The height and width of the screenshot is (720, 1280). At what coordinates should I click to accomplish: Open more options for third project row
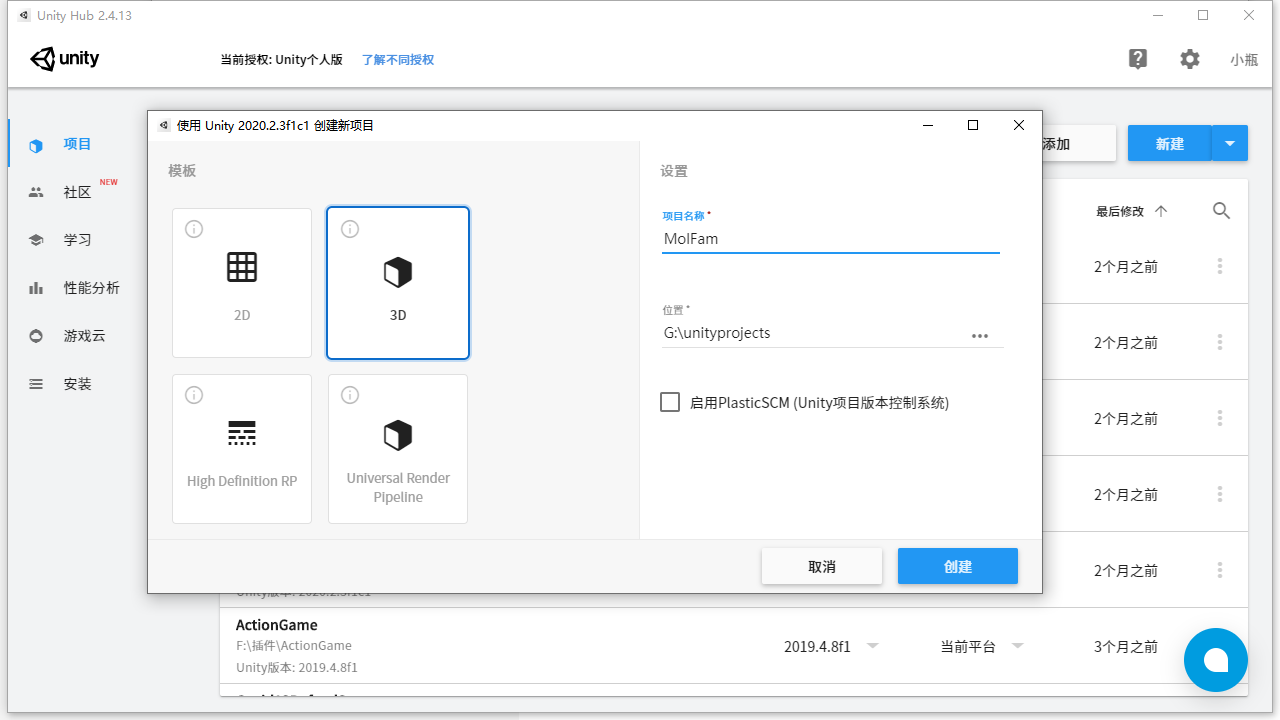1220,418
